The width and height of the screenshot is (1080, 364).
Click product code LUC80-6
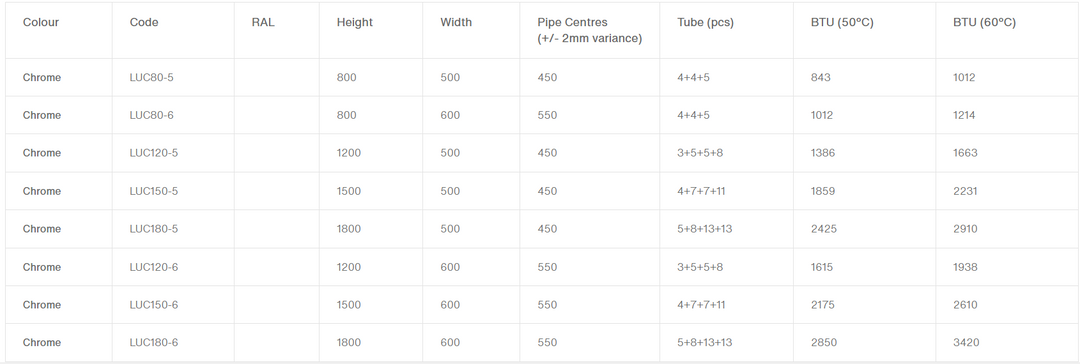coord(152,115)
